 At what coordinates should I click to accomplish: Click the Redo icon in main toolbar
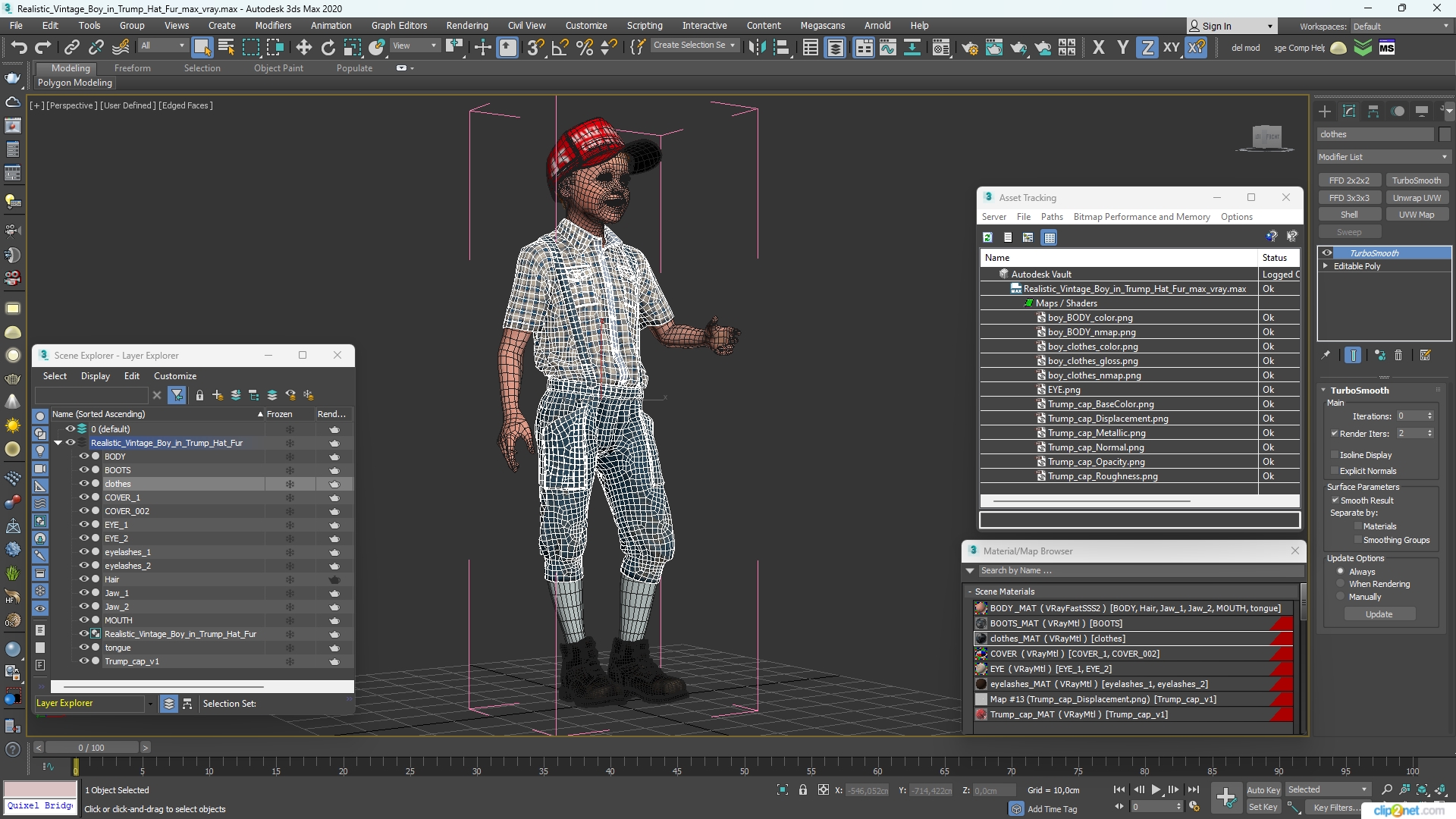43,48
